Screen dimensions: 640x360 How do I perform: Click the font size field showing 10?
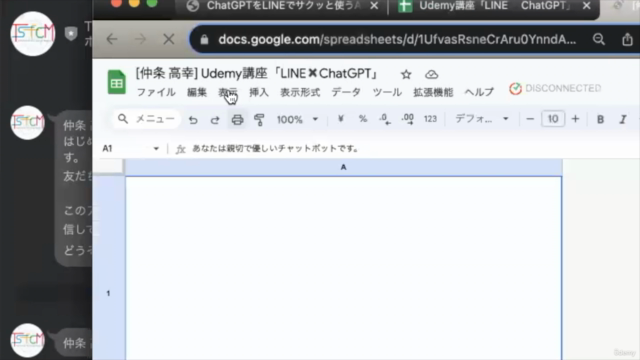(553, 119)
